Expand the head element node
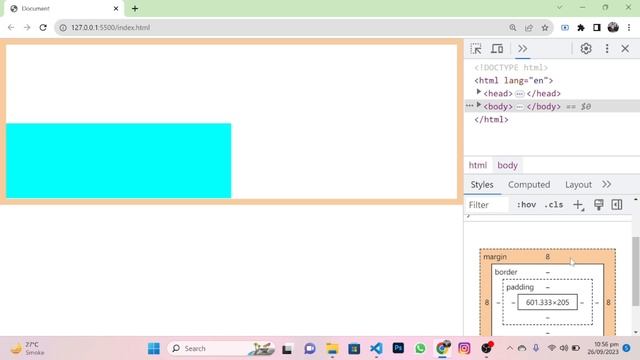 [x=479, y=92]
